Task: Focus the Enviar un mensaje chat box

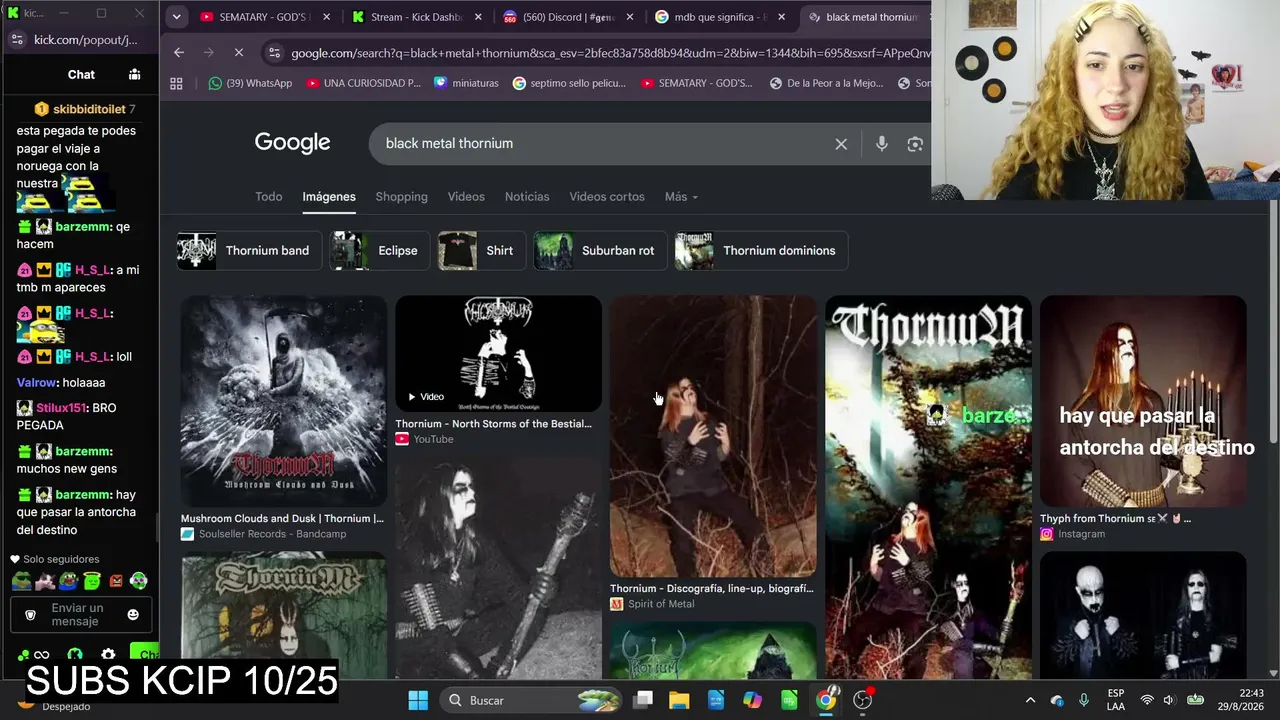Action: tap(79, 614)
